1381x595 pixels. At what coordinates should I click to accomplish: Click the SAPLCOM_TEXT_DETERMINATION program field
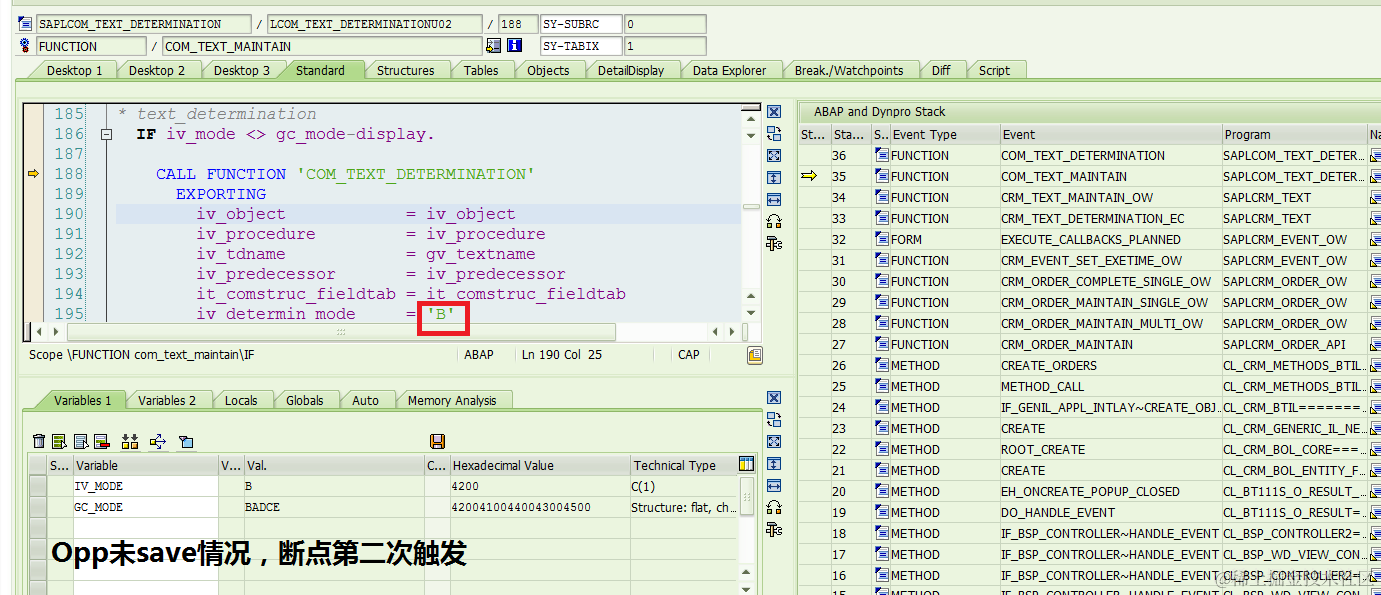(143, 24)
